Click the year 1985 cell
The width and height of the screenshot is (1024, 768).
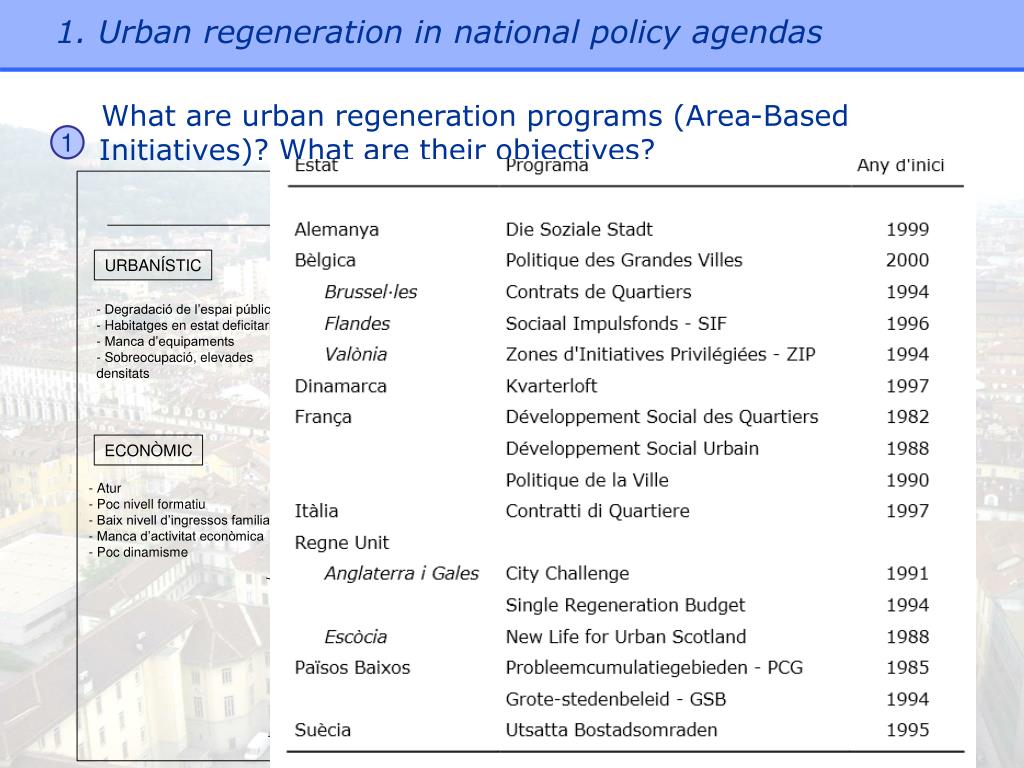pyautogui.click(x=907, y=667)
